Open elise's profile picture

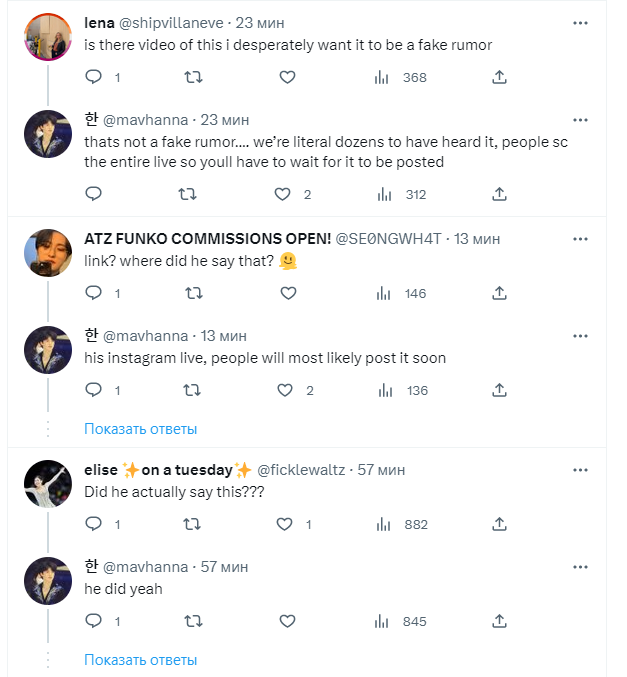point(47,485)
